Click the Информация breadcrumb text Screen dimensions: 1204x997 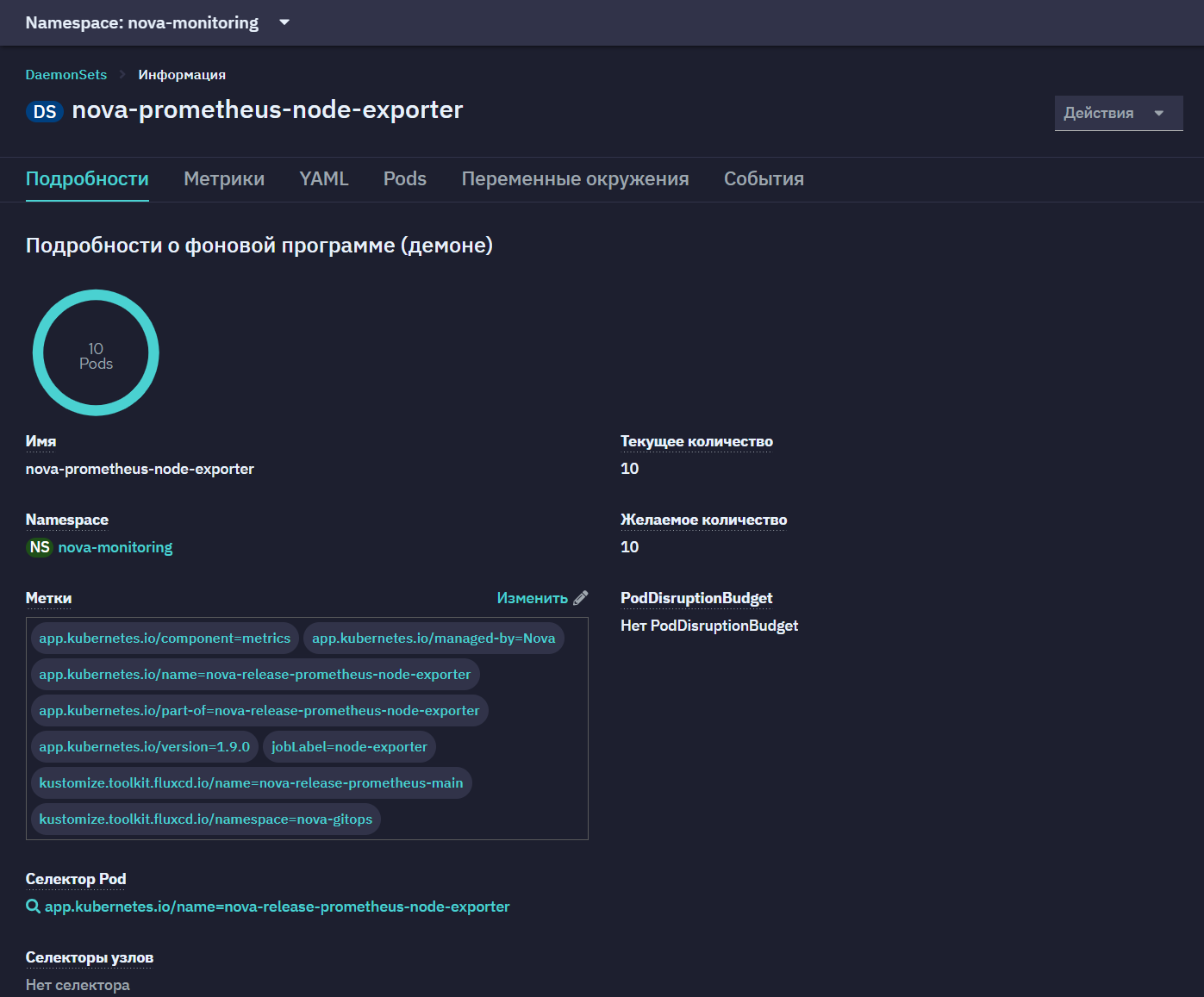click(x=182, y=75)
